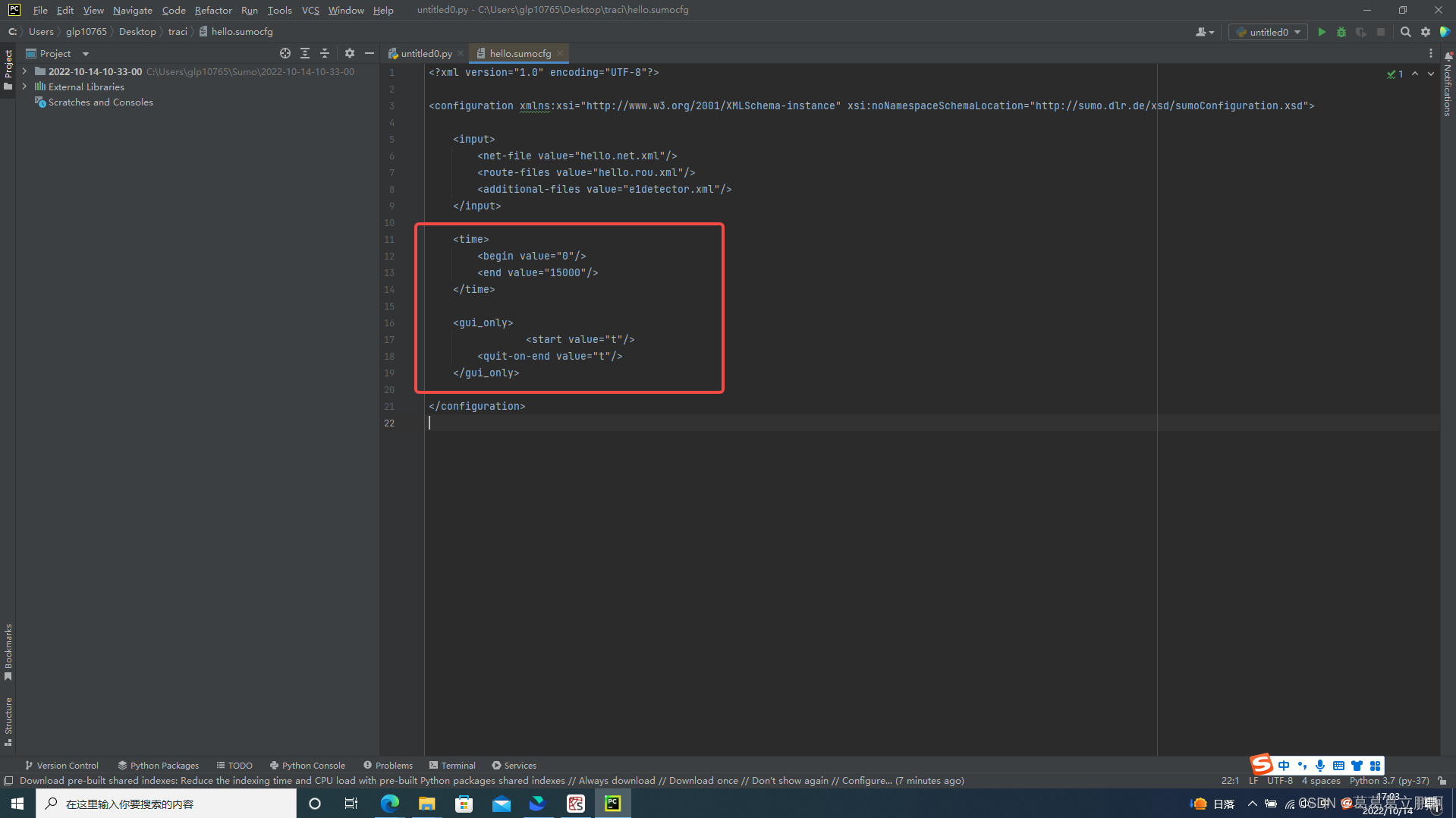Toggle the Bookmarks side tool window
The height and width of the screenshot is (818, 1456).
point(8,652)
